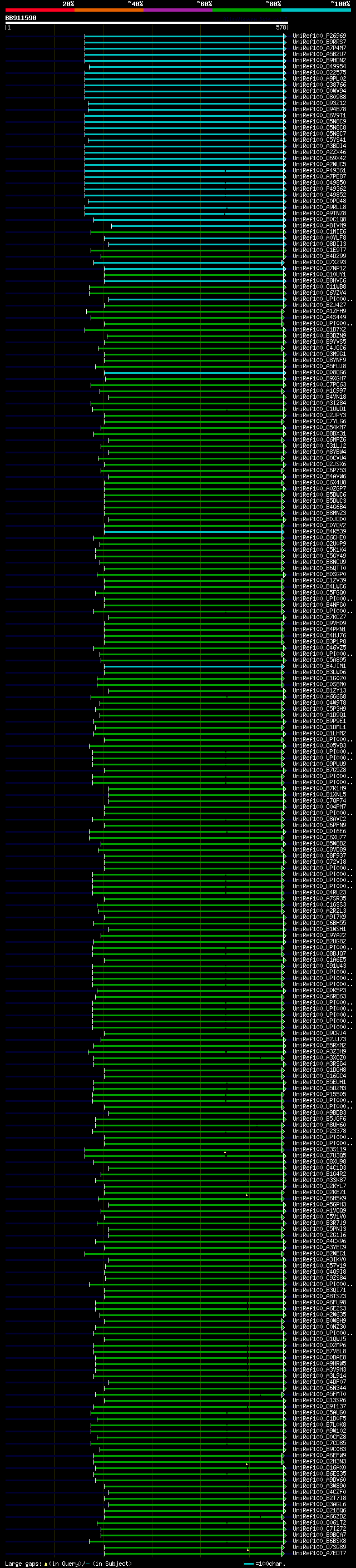This screenshot has height=1568, width=356.
Task: Select the UniRef100_O49850 label
Action: coord(319,182)
